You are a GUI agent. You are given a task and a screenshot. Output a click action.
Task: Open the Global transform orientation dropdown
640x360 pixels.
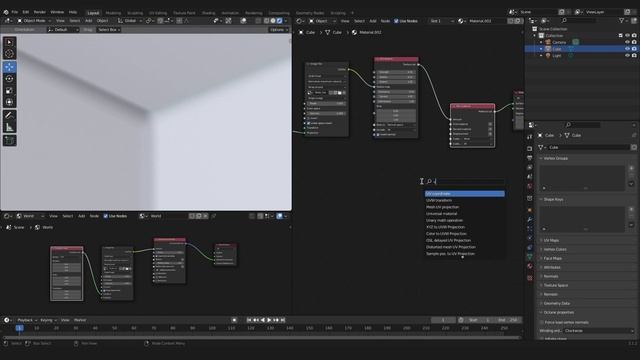tap(130, 21)
